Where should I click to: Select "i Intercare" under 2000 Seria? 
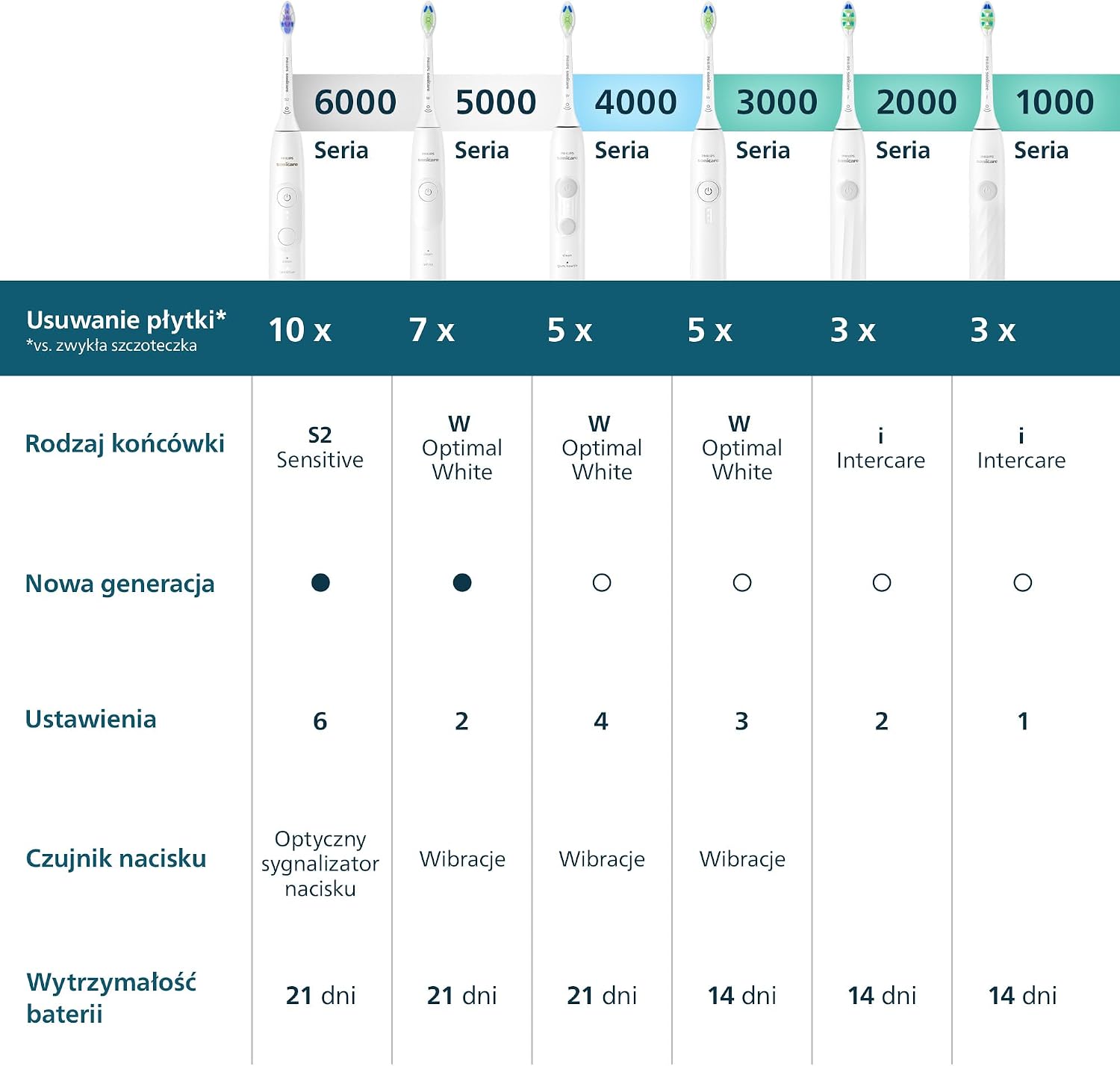(881, 448)
